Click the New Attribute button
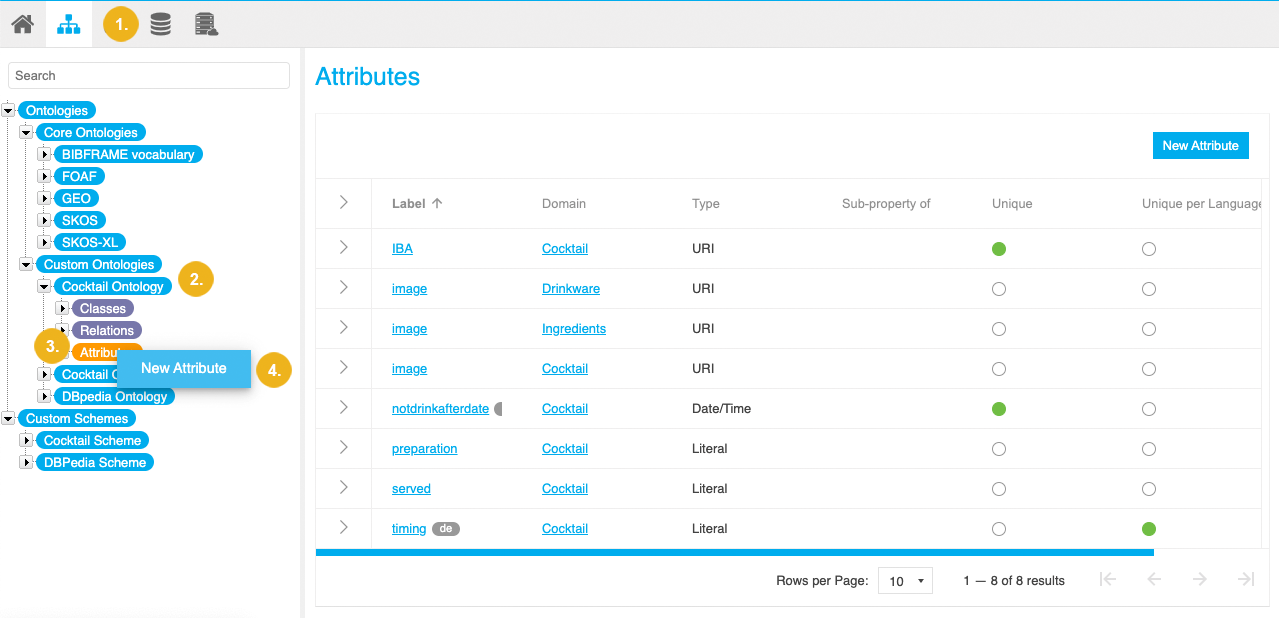Screen dimensions: 1280x618 (1200, 146)
